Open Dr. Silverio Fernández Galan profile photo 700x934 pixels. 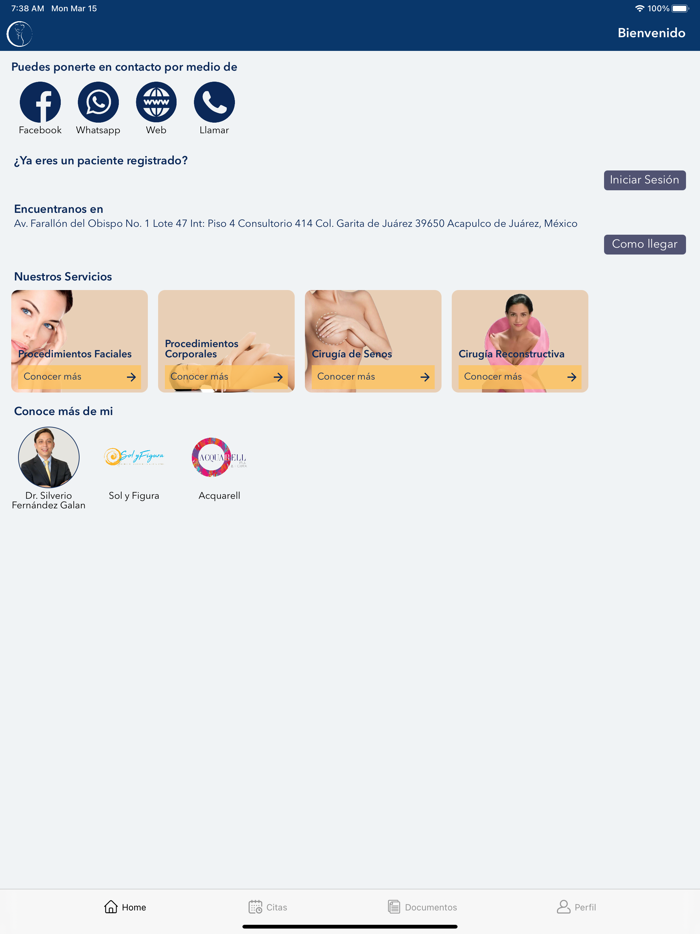[x=49, y=457]
